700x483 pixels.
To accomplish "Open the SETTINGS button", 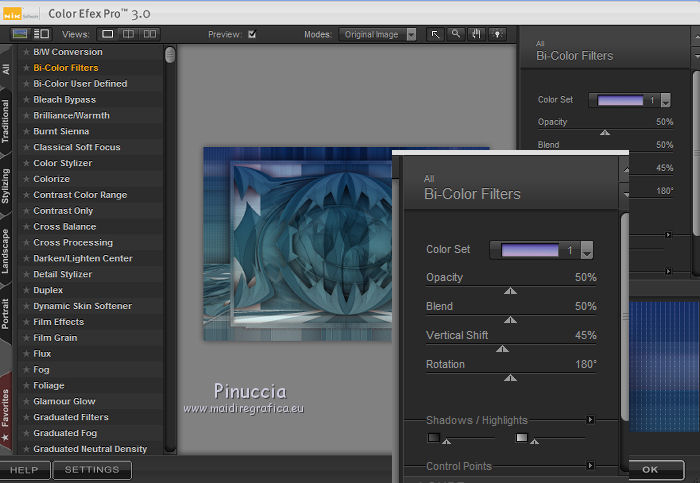I will tap(91, 469).
